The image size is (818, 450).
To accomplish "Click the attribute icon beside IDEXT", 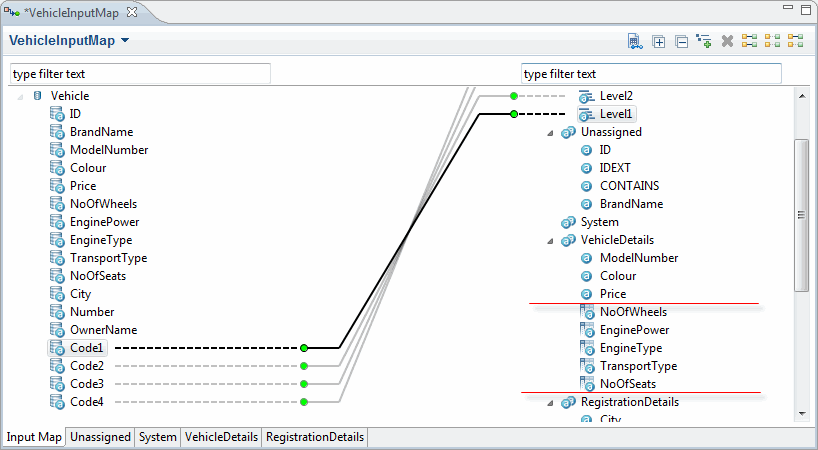I will pyautogui.click(x=586, y=168).
